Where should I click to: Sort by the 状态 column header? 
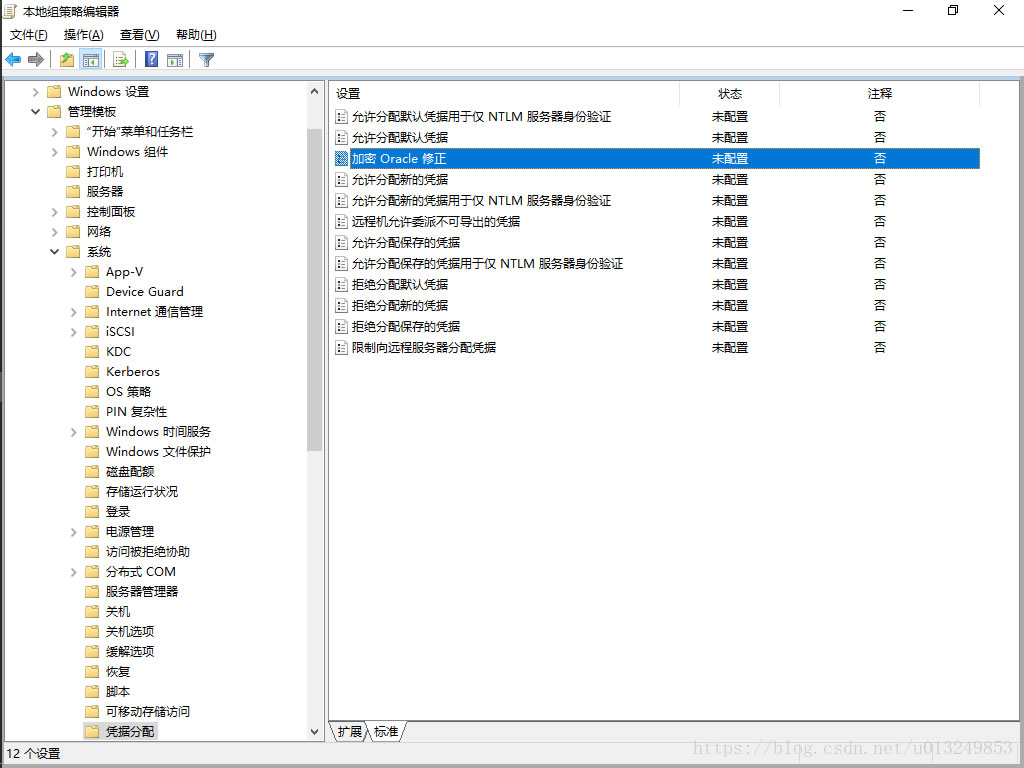[729, 94]
